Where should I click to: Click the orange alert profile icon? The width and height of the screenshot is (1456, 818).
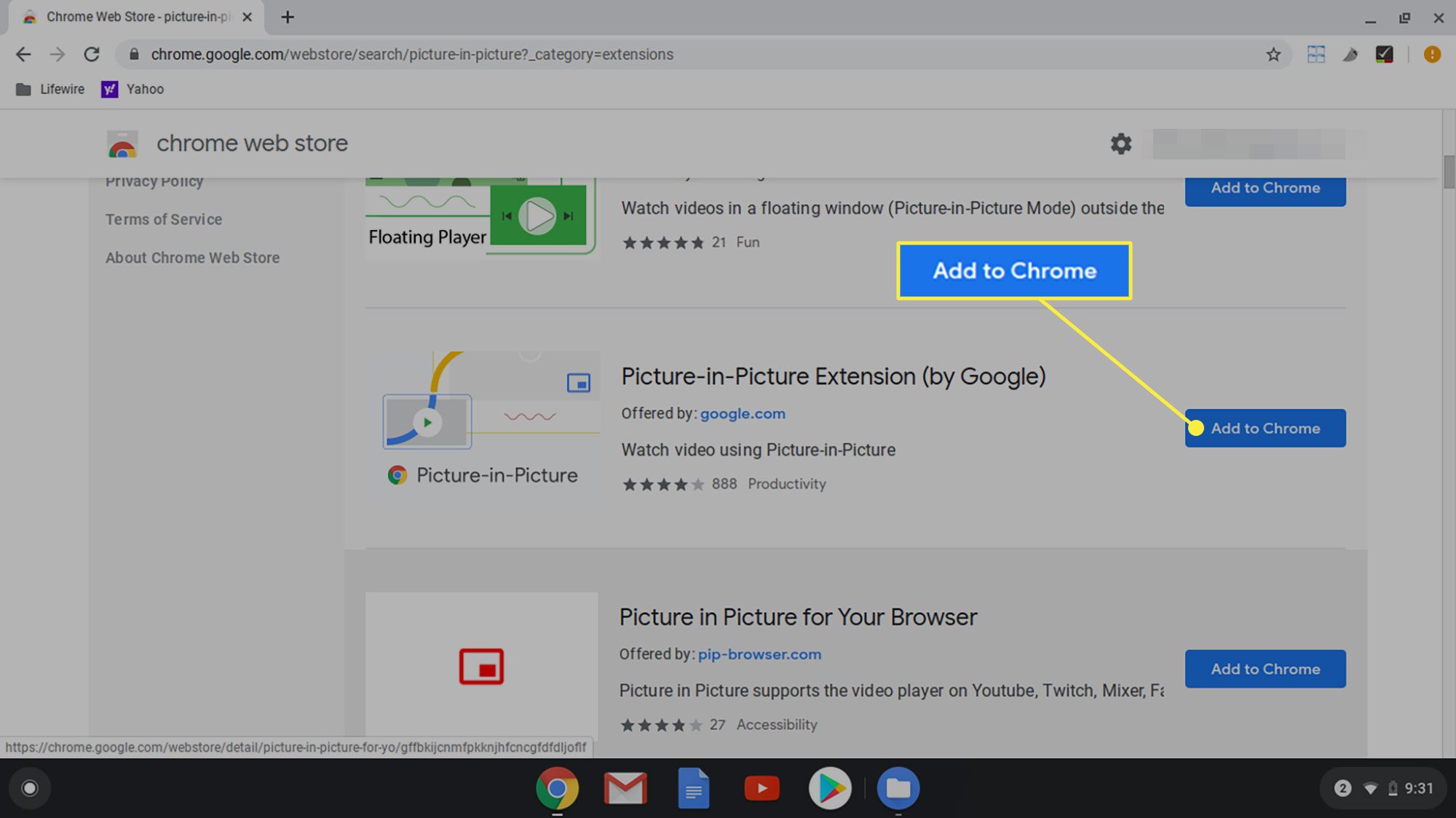(x=1432, y=55)
